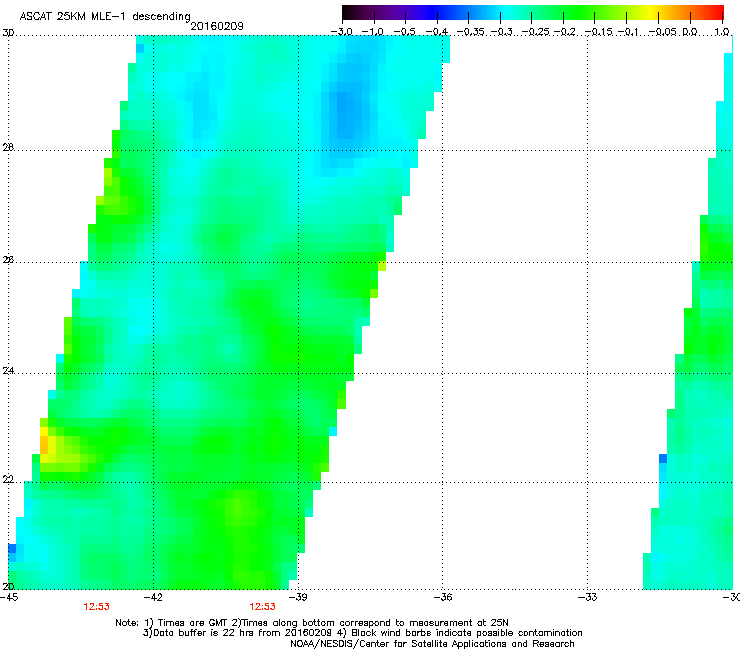The width and height of the screenshot is (740, 650).
Task: Click the latitude axis label 30
Action: point(8,33)
